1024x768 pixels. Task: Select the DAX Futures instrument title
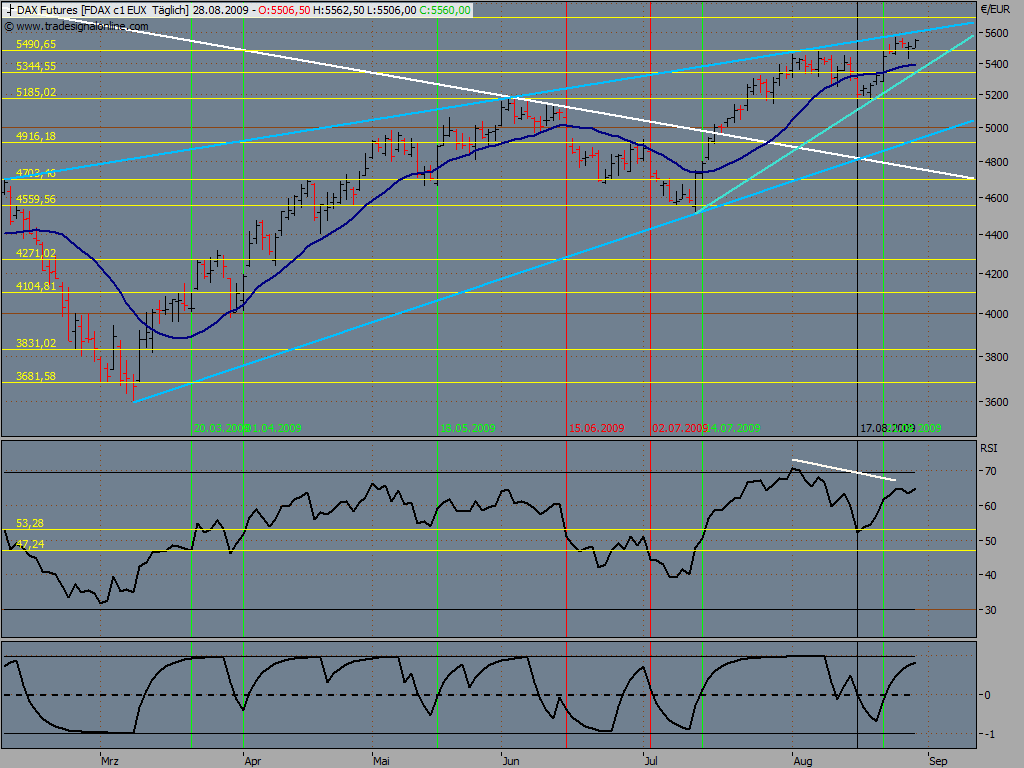point(47,10)
